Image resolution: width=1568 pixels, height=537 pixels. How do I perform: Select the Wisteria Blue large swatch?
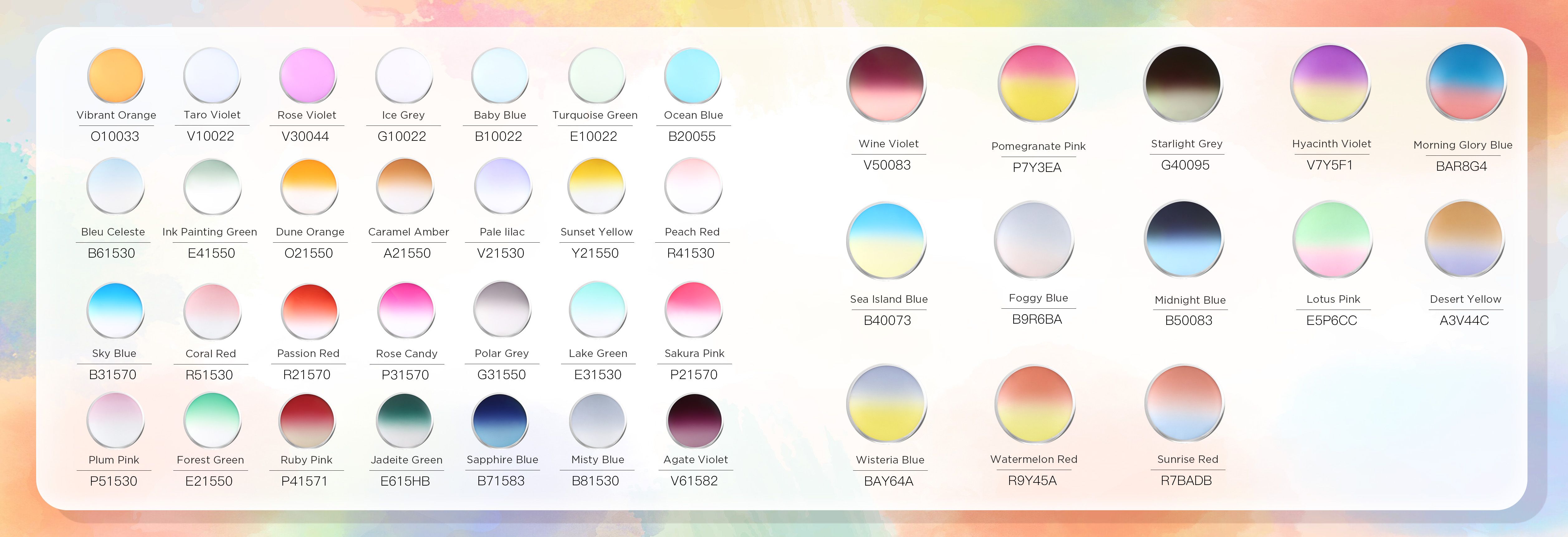[886, 403]
